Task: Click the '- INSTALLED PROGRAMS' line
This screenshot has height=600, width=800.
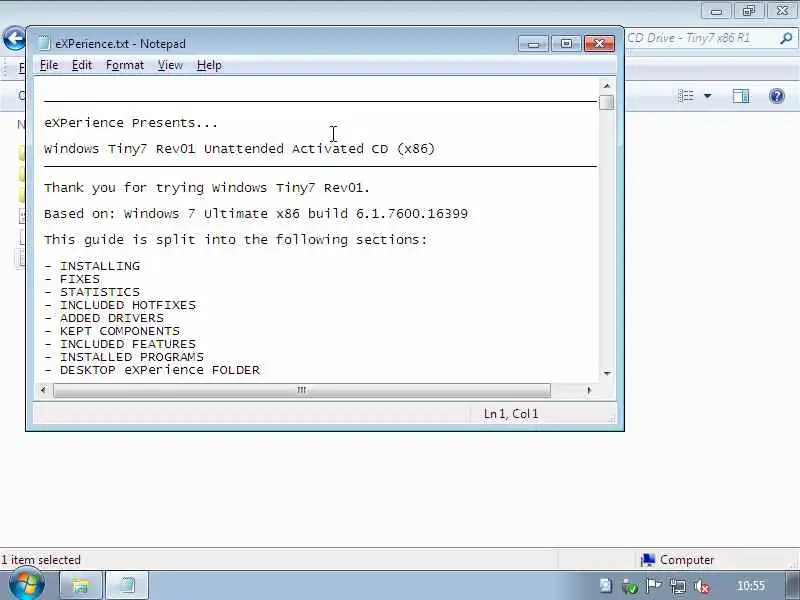Action: point(124,357)
